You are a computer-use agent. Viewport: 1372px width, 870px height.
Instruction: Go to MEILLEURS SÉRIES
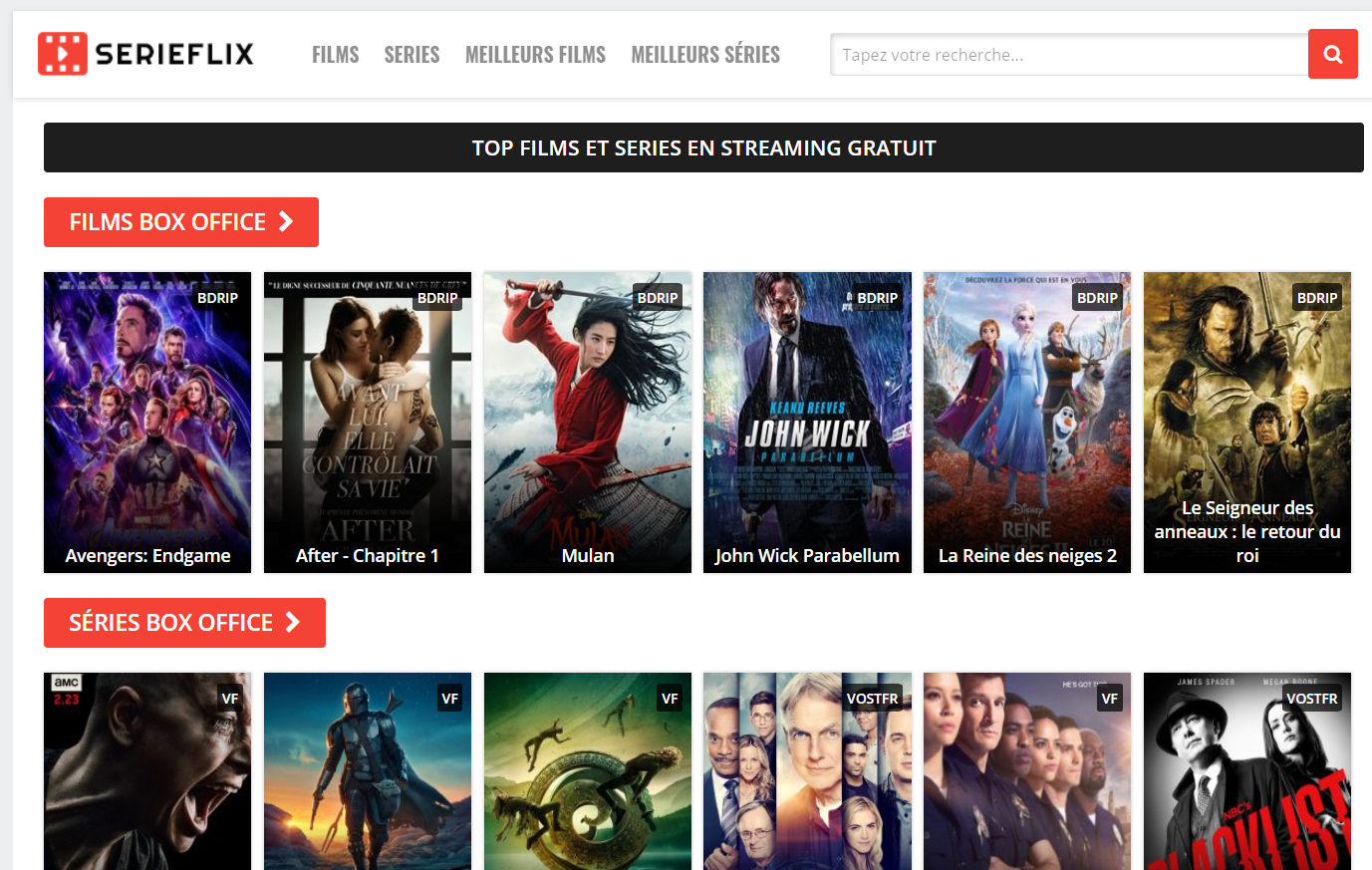pyautogui.click(x=705, y=55)
